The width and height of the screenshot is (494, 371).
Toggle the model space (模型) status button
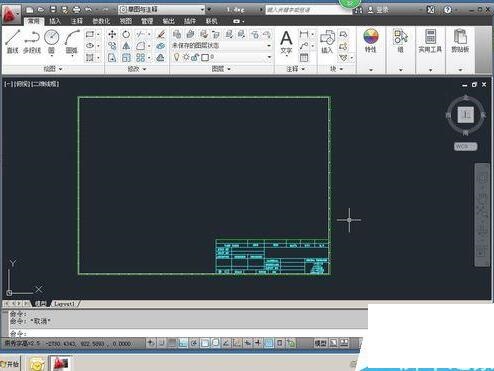321,343
